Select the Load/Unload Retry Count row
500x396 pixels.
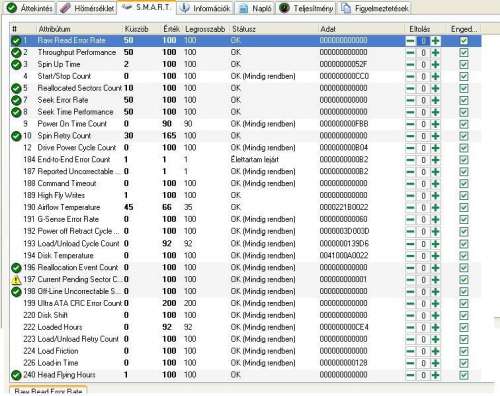[x=246, y=339]
